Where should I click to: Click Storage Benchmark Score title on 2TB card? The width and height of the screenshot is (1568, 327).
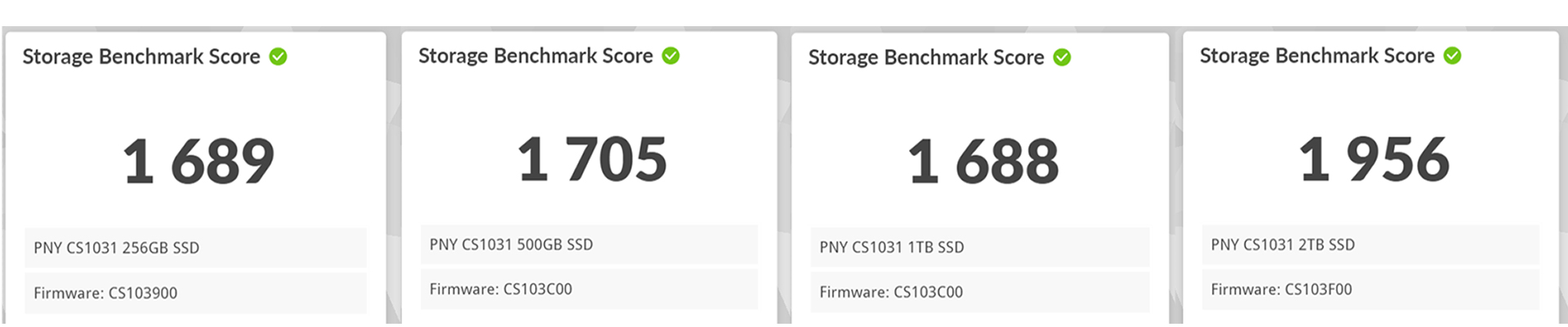pyautogui.click(x=1317, y=56)
